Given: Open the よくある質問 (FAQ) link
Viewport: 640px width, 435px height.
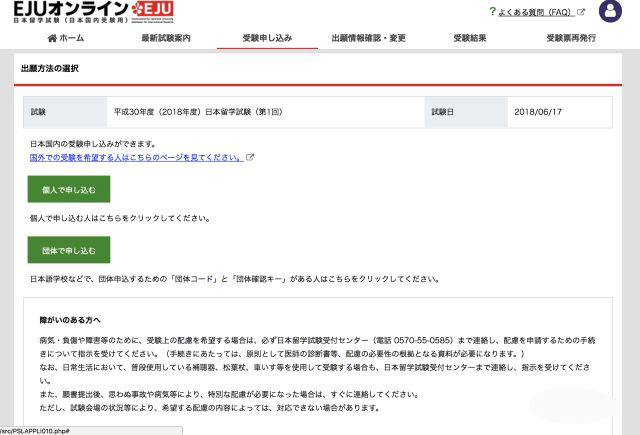Looking at the screenshot, I should [x=537, y=12].
